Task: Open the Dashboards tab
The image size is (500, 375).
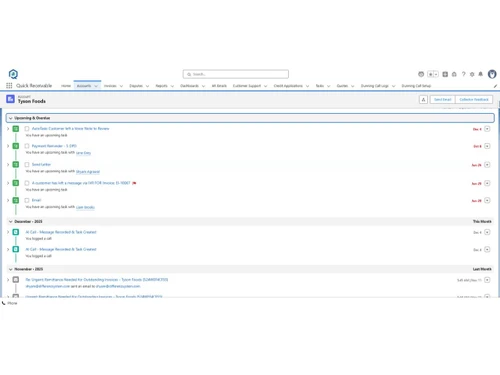Action: 189,86
